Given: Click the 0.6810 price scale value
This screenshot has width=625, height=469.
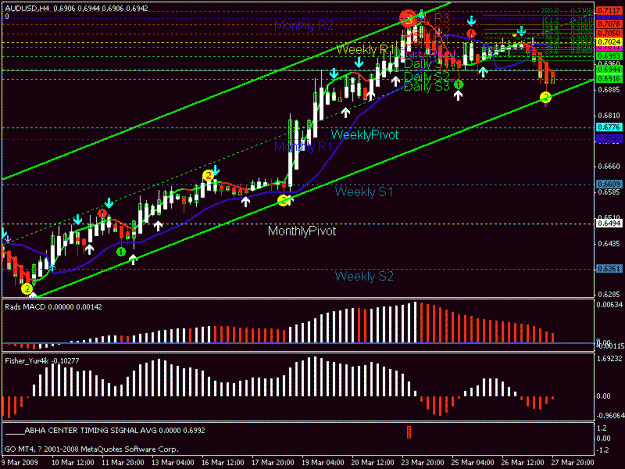Looking at the screenshot, I should coord(609,116).
